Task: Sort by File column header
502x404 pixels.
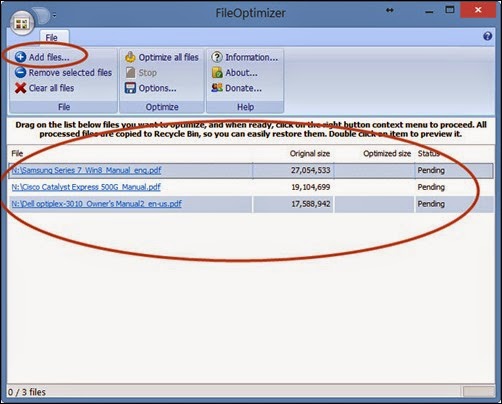Action: 17,153
